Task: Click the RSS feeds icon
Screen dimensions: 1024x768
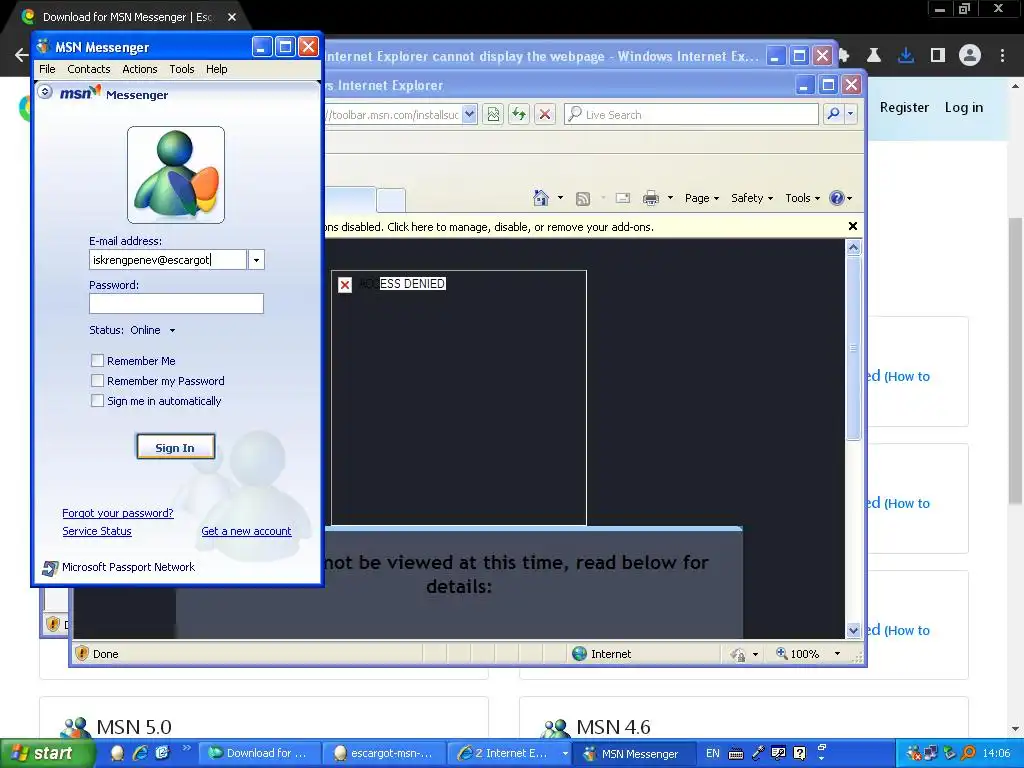Action: (x=583, y=199)
